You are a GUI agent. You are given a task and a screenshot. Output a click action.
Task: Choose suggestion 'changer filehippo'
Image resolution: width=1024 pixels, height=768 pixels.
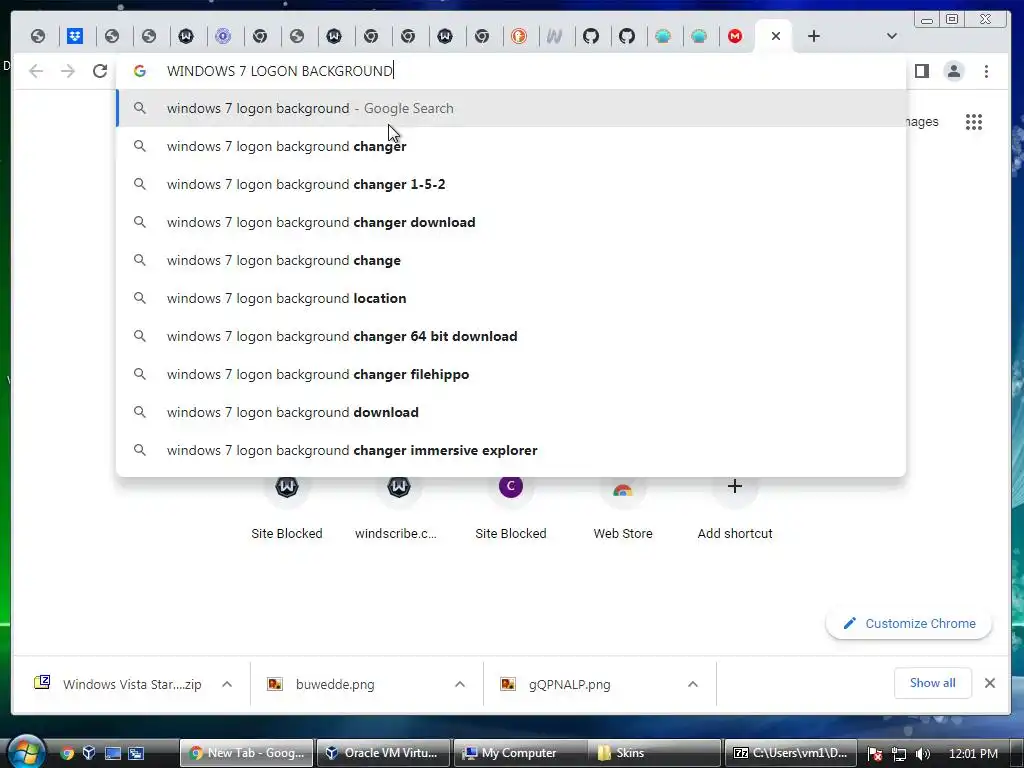pos(511,374)
